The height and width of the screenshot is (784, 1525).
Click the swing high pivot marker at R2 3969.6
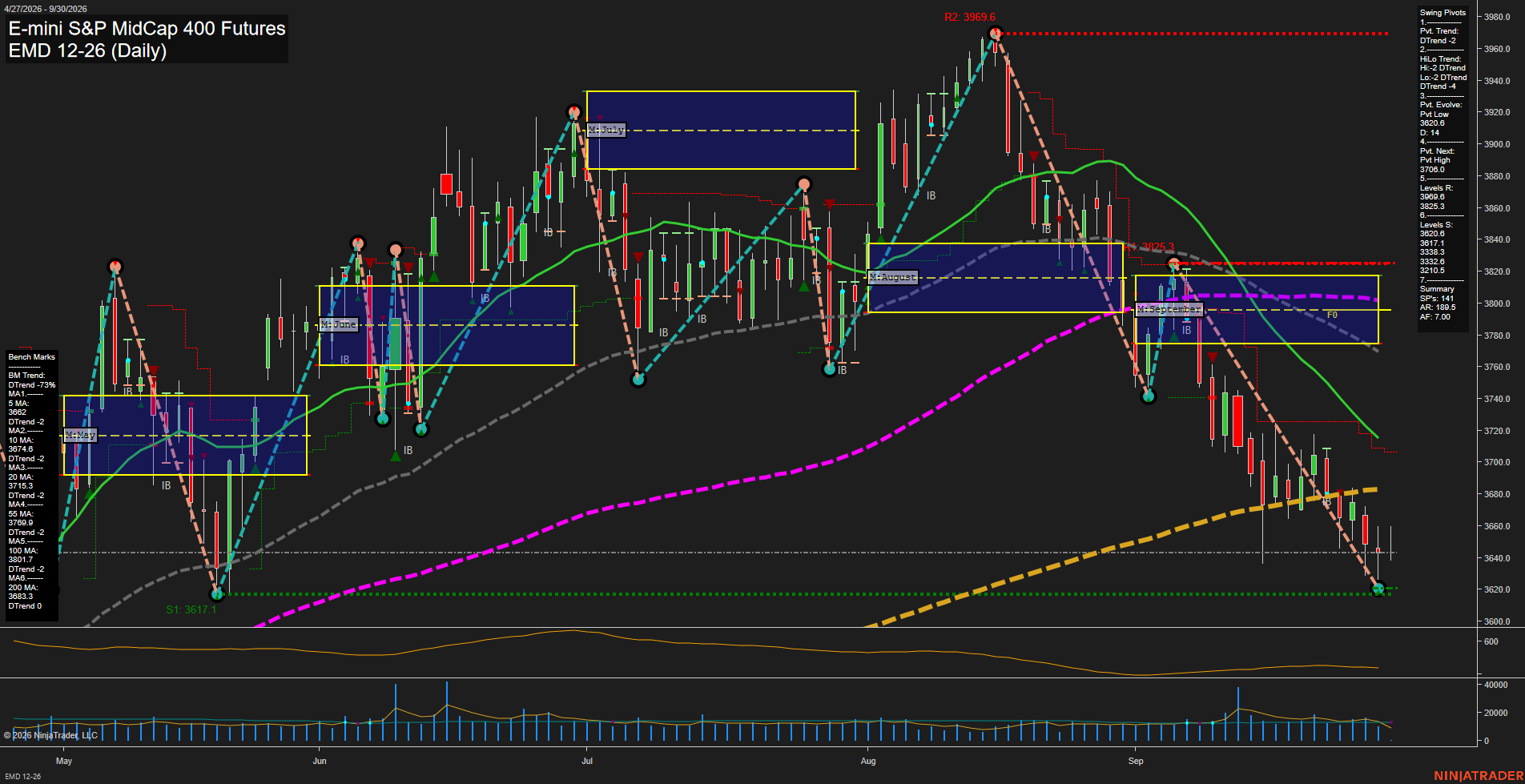coord(995,34)
